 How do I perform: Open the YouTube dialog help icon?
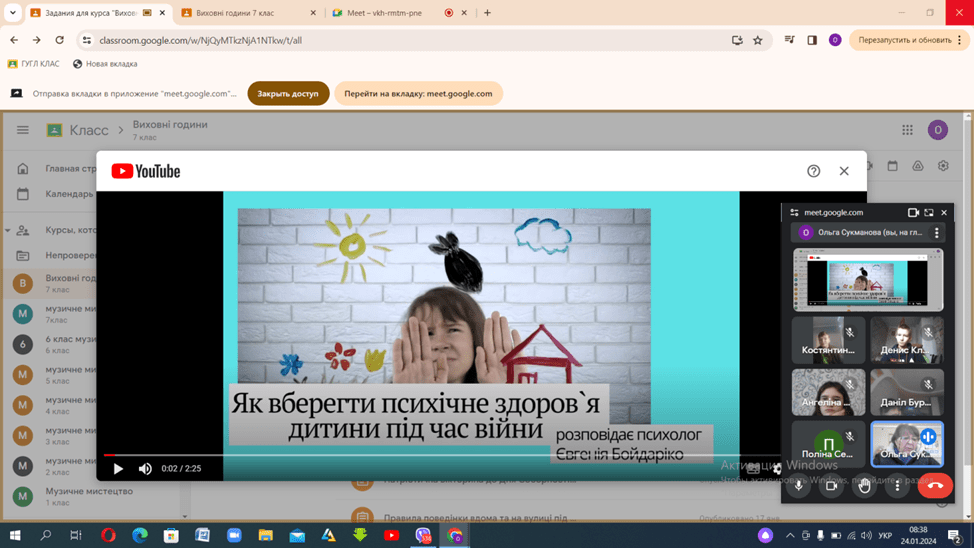click(x=813, y=171)
